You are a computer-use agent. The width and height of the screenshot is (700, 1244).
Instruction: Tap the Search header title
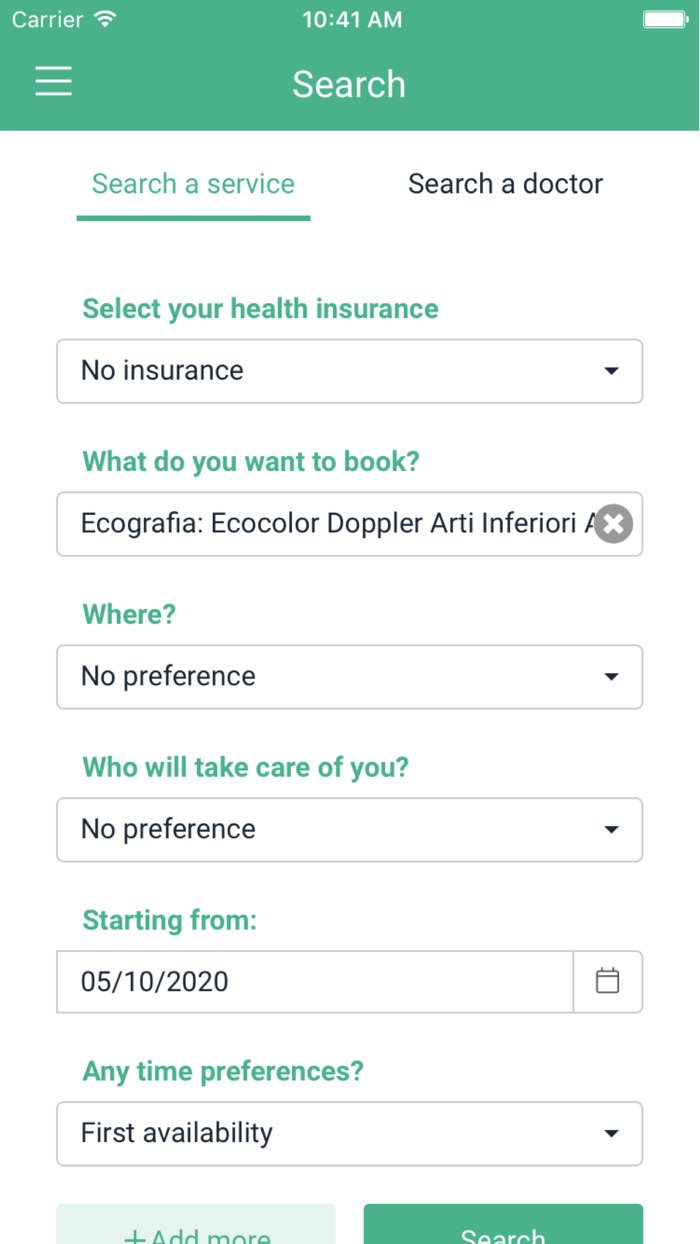pos(349,85)
